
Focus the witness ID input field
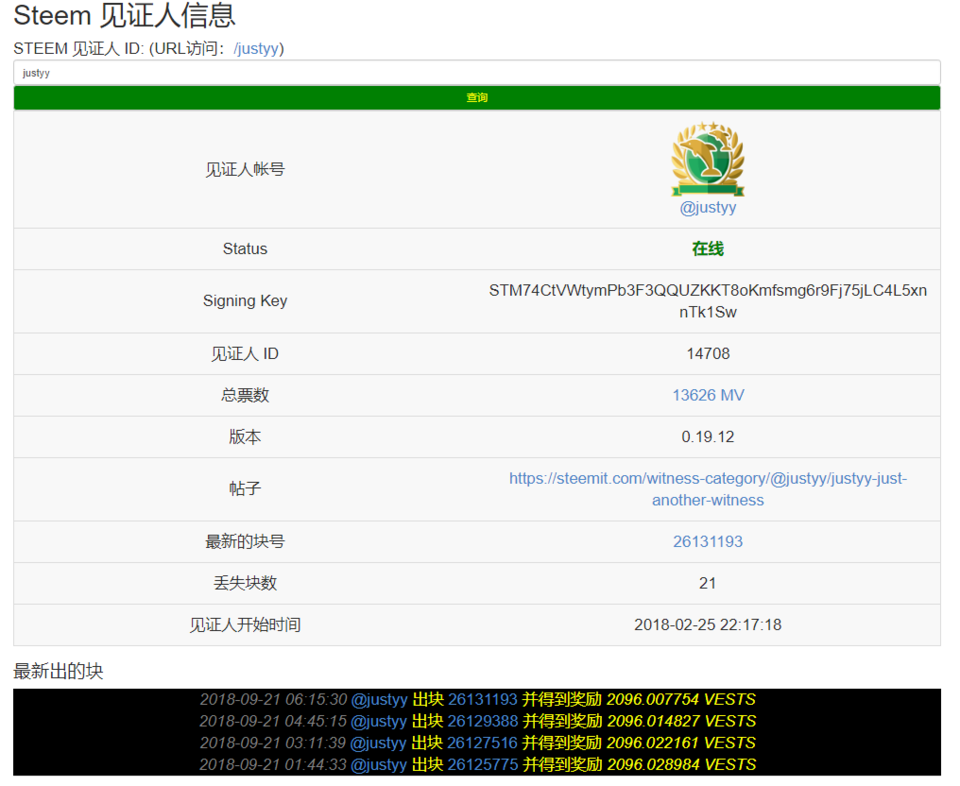click(477, 73)
